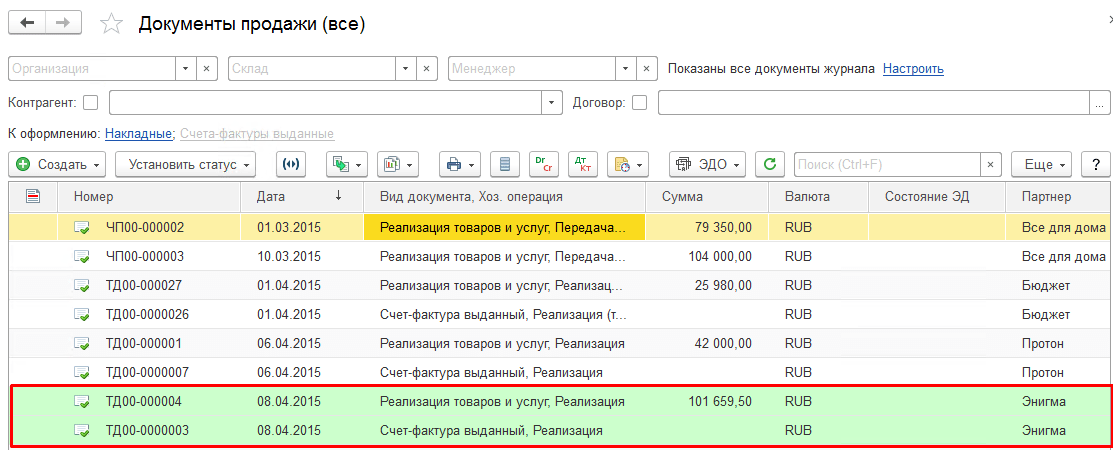1113x450 pixels.
Task: Enable the Контрагент filter checkbox
Action: pyautogui.click(x=91, y=102)
